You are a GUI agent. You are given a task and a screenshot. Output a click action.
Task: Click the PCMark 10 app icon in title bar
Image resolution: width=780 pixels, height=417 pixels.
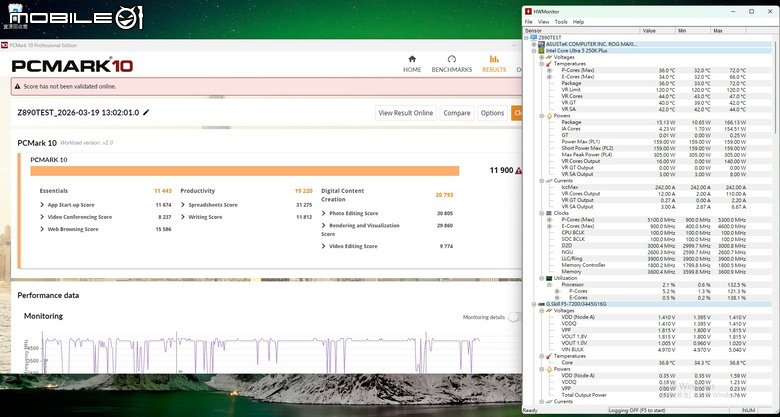pos(4,45)
